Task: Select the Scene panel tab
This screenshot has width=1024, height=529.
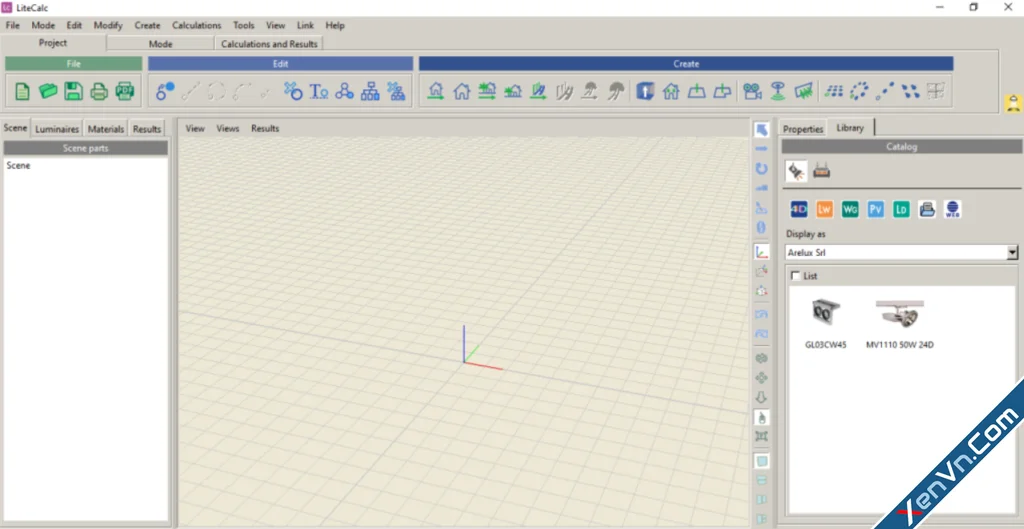Action: [x=15, y=128]
